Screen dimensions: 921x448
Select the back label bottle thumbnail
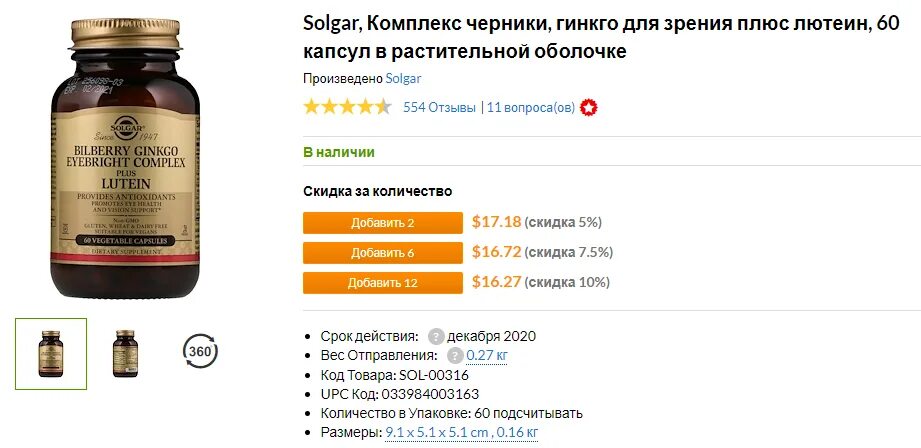(125, 353)
